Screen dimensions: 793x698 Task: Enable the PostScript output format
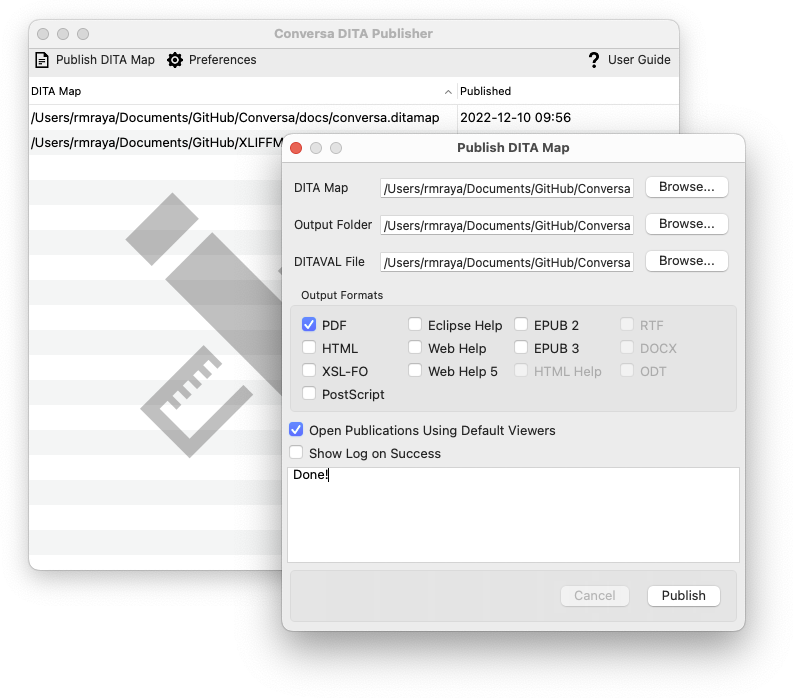[309, 394]
